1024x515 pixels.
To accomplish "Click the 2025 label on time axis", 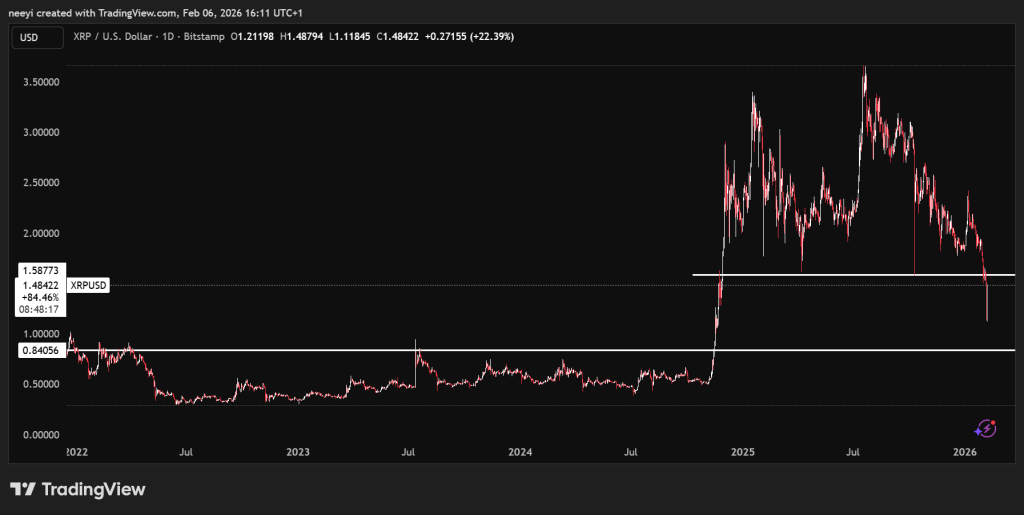I will coord(742,453).
